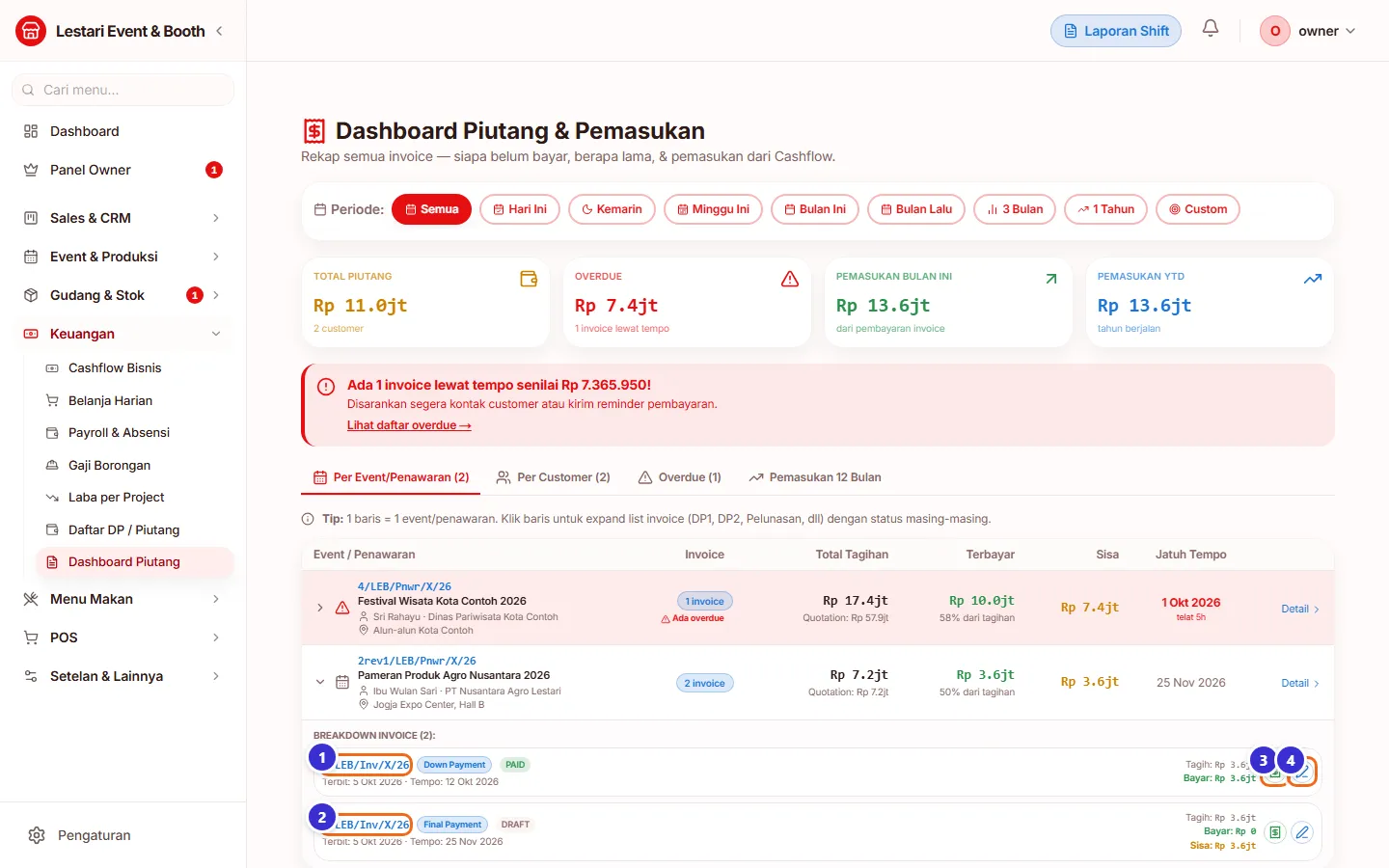Click the edit pencil on the Final Payment invoice
The width and height of the screenshot is (1389, 868).
point(1302,832)
